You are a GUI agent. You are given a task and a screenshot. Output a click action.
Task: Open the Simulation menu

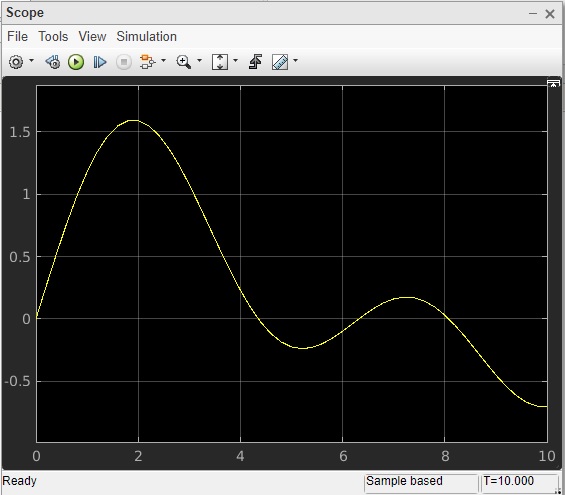[x=147, y=36]
